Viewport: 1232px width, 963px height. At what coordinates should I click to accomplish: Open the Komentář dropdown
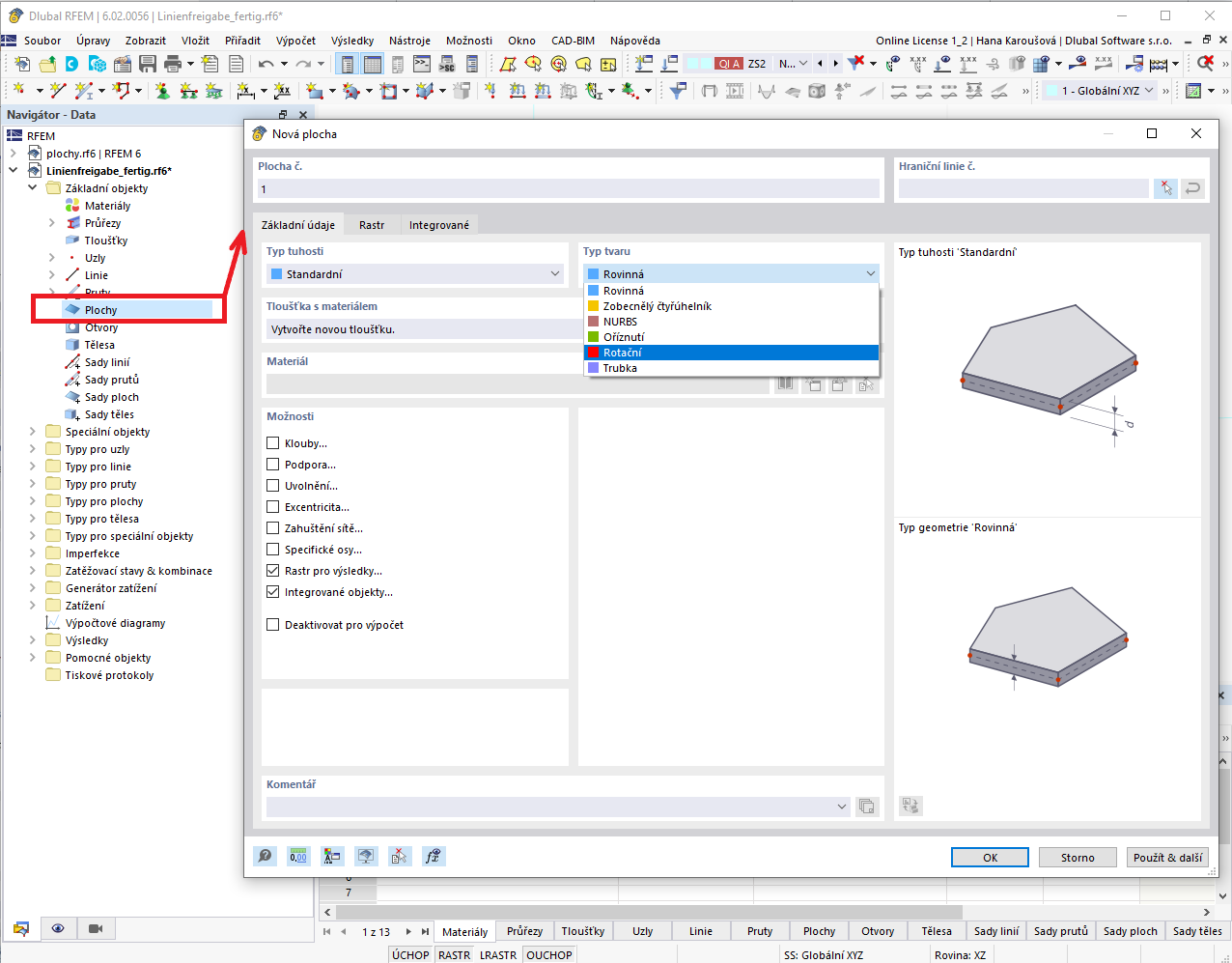point(839,807)
